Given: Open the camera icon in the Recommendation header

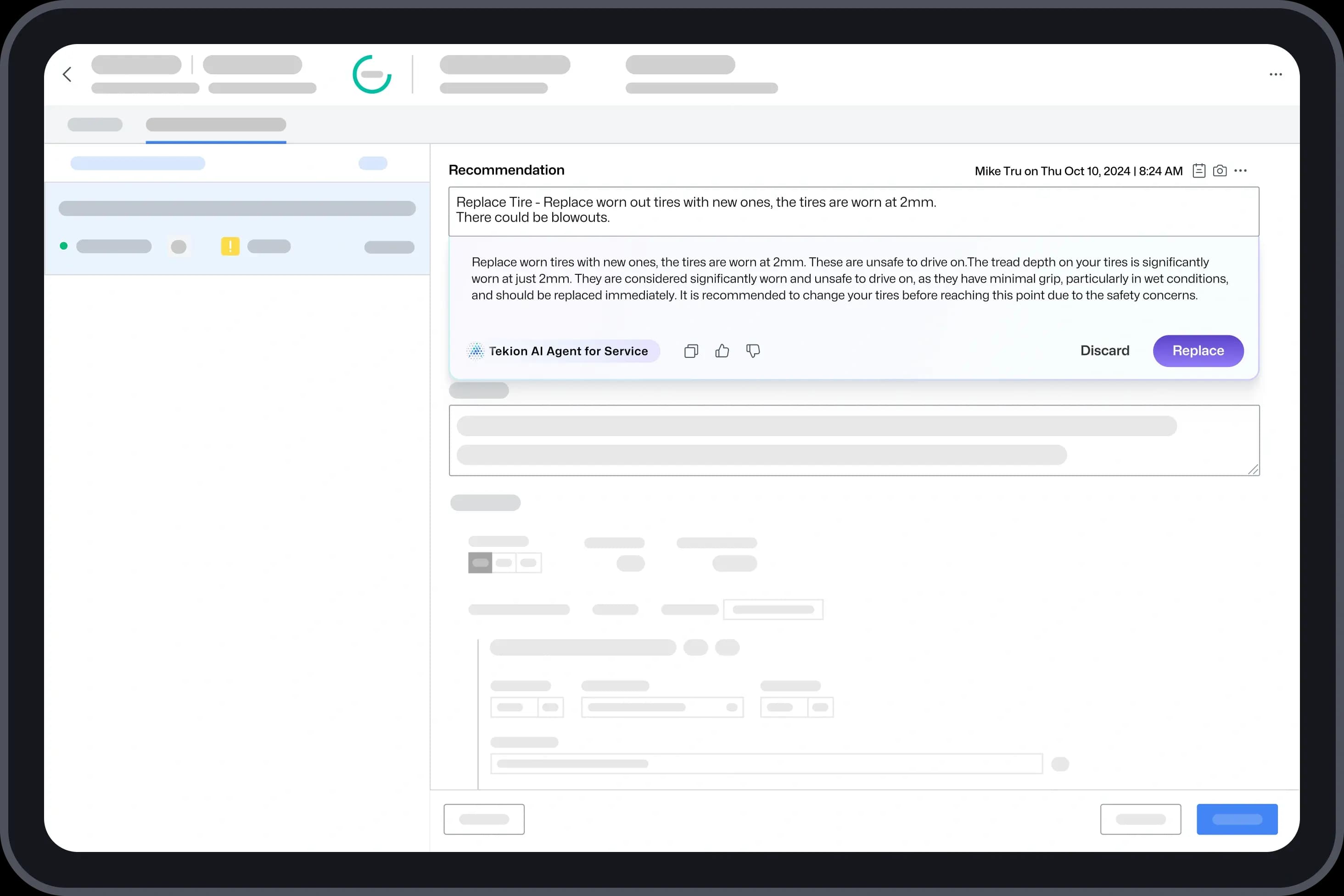Looking at the screenshot, I should (1219, 171).
